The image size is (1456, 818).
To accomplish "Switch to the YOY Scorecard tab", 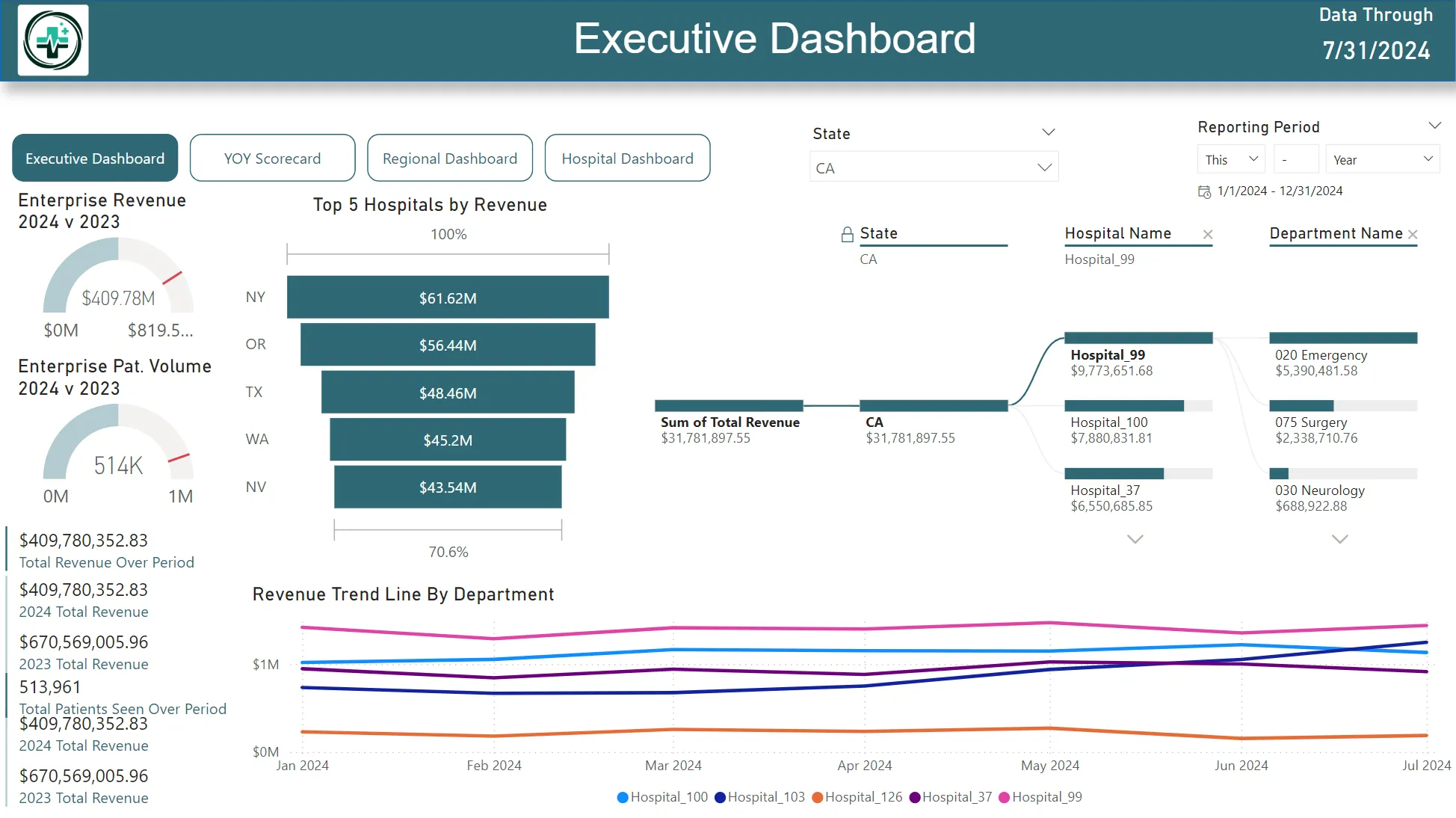I will point(272,159).
